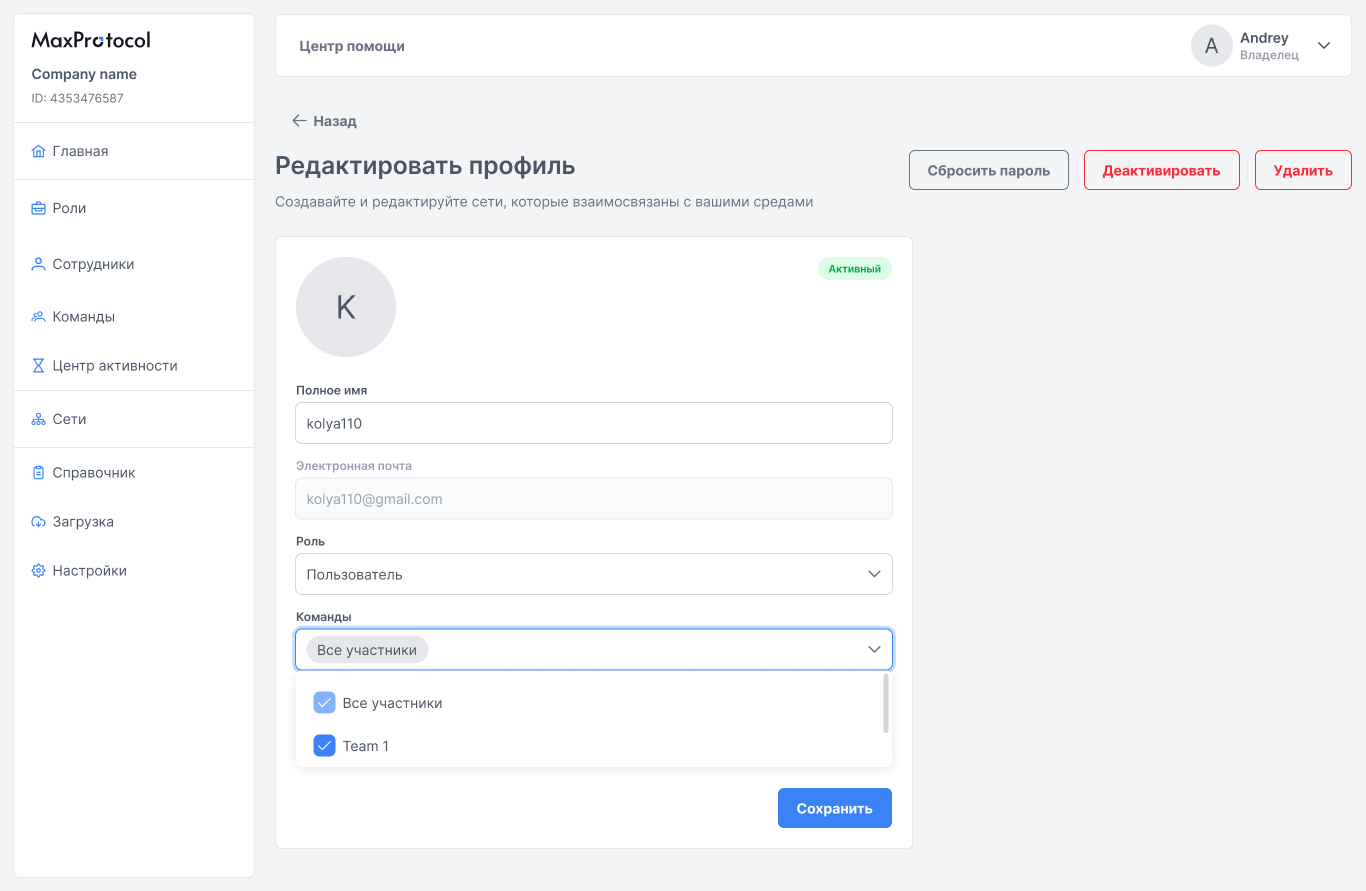1366x891 pixels.
Task: Click the Команды dropdown list scrollbar
Action: (x=886, y=704)
